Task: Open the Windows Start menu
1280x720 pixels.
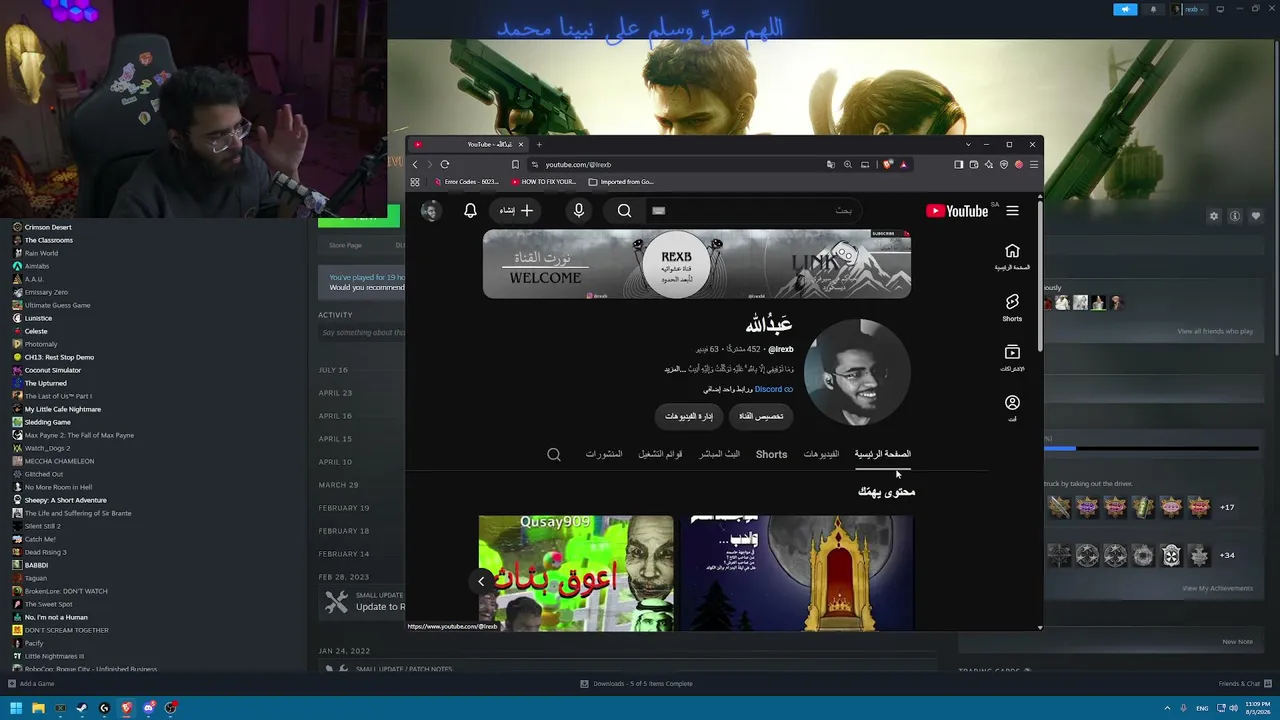Action: tap(16, 708)
